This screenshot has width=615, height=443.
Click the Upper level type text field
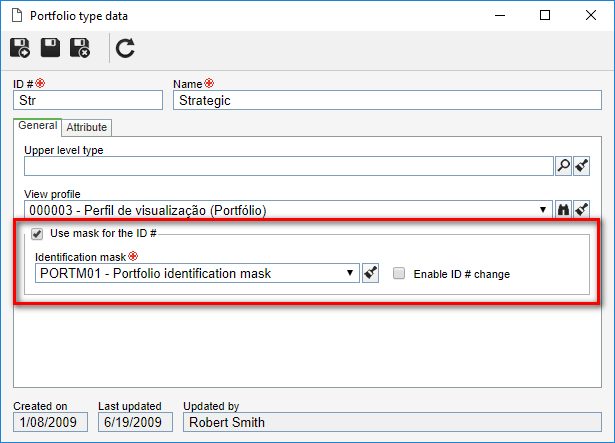[x=289, y=166]
